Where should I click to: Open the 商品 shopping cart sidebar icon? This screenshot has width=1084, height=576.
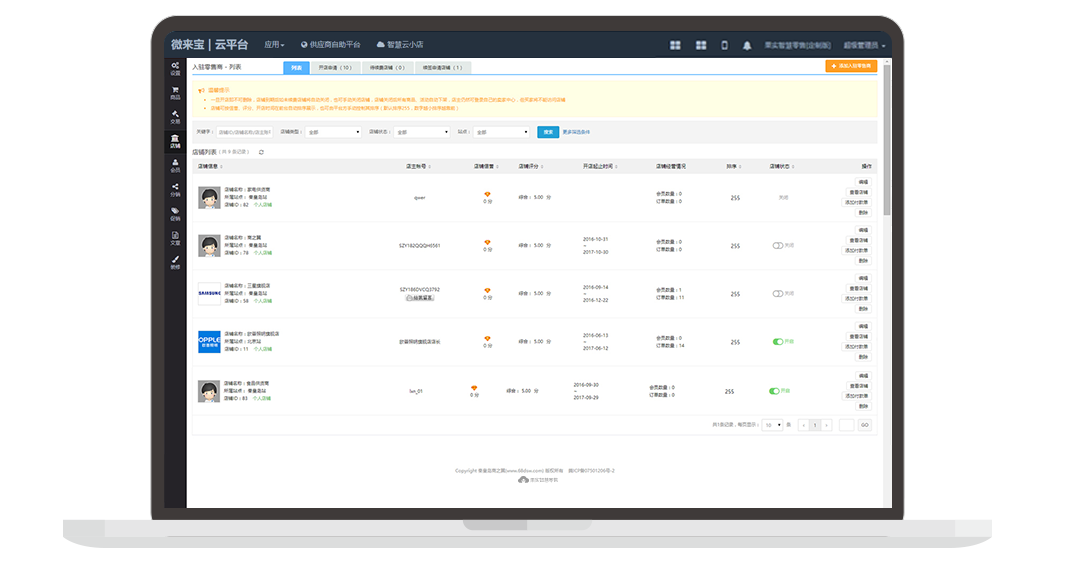click(175, 92)
